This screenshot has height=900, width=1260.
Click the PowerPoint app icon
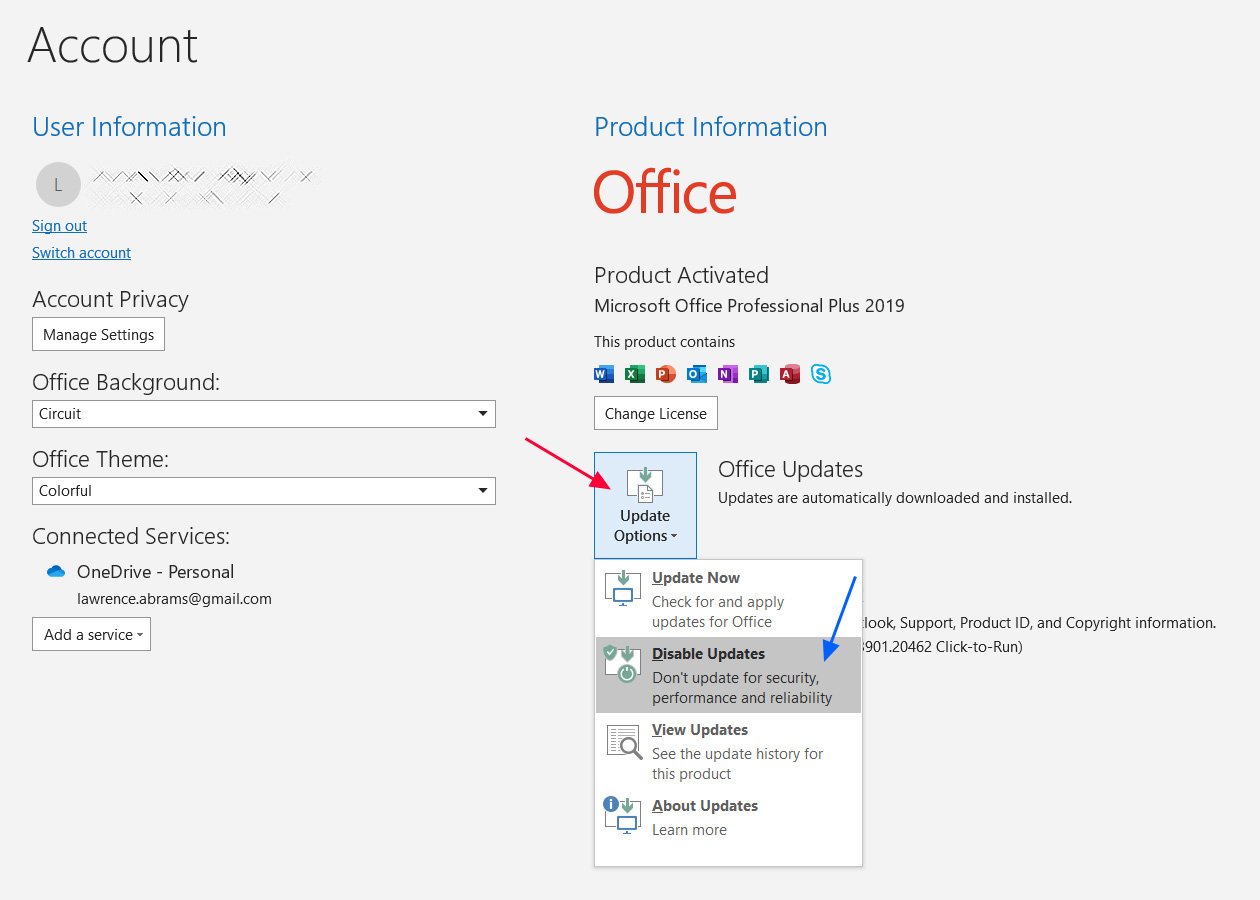pos(666,375)
